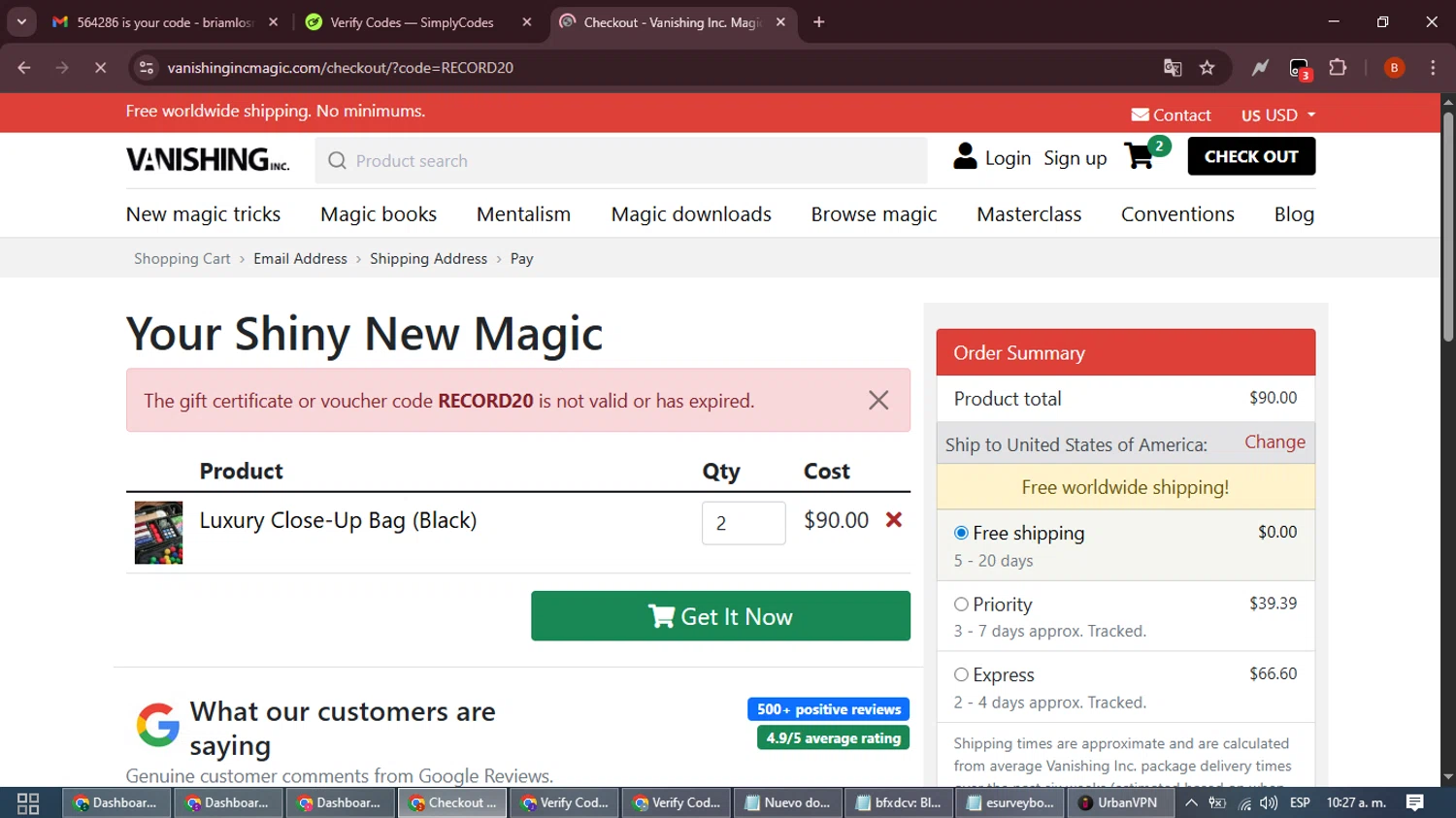Screen dimensions: 1456x818
Task: Click the 4.9/5 average rating badge
Action: 833,738
